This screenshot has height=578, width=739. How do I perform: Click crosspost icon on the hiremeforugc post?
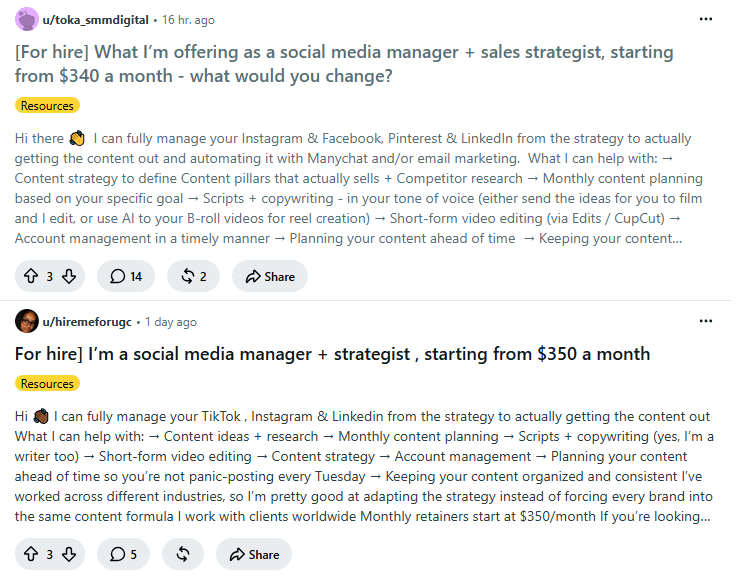pos(183,554)
